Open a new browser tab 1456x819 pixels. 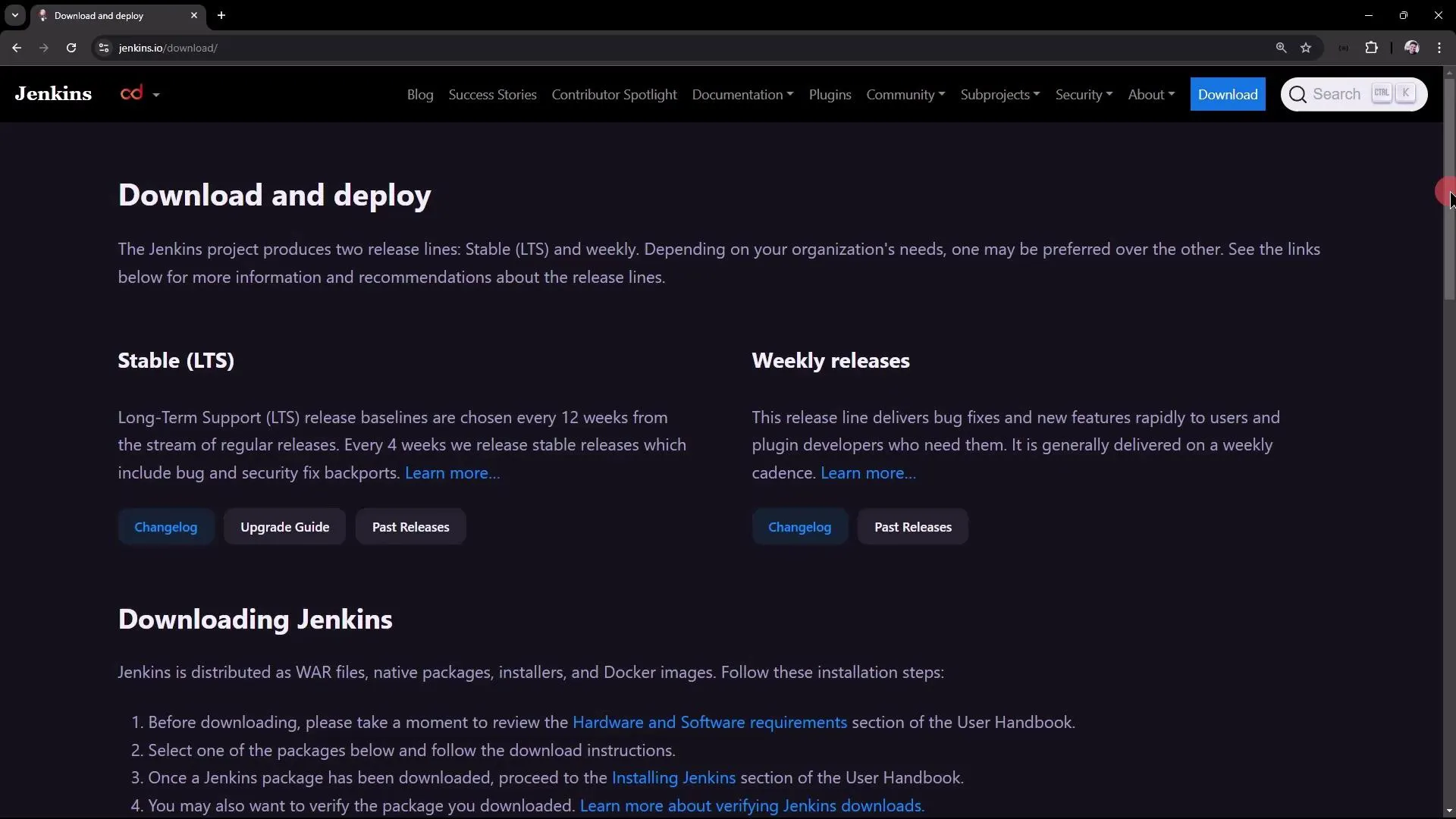[x=221, y=15]
